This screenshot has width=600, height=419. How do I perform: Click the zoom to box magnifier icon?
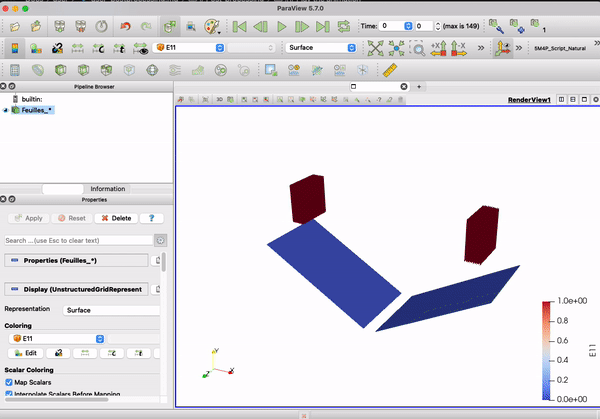click(418, 48)
